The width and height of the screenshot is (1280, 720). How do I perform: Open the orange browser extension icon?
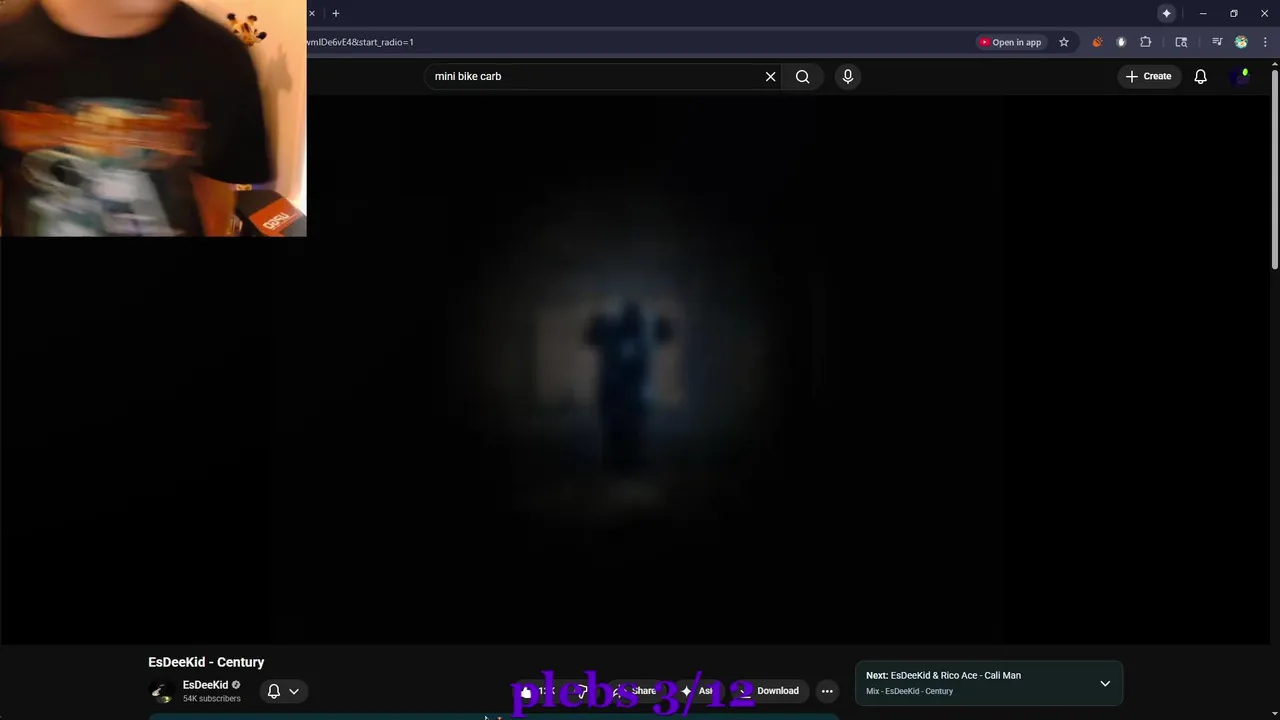1097,42
